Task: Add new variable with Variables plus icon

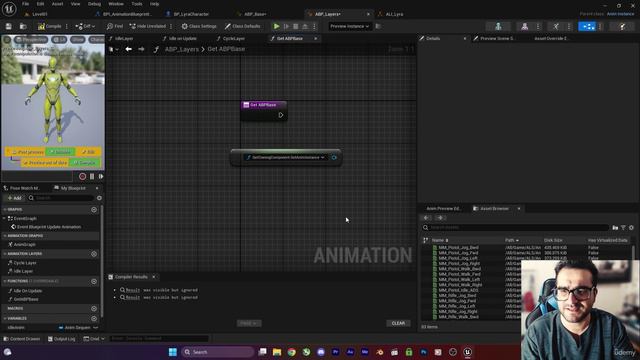Action: [x=94, y=318]
